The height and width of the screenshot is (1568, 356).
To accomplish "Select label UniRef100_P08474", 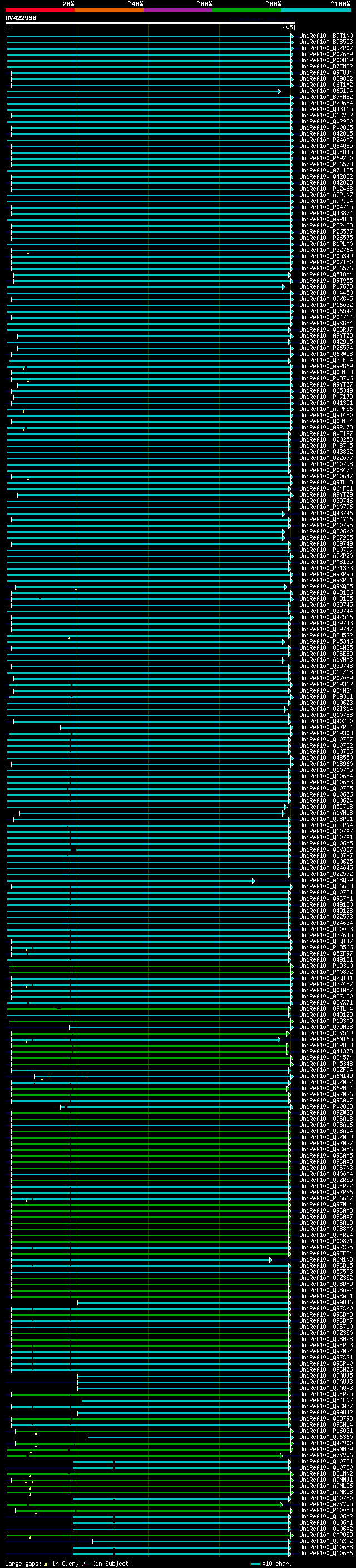I will click(325, 471).
